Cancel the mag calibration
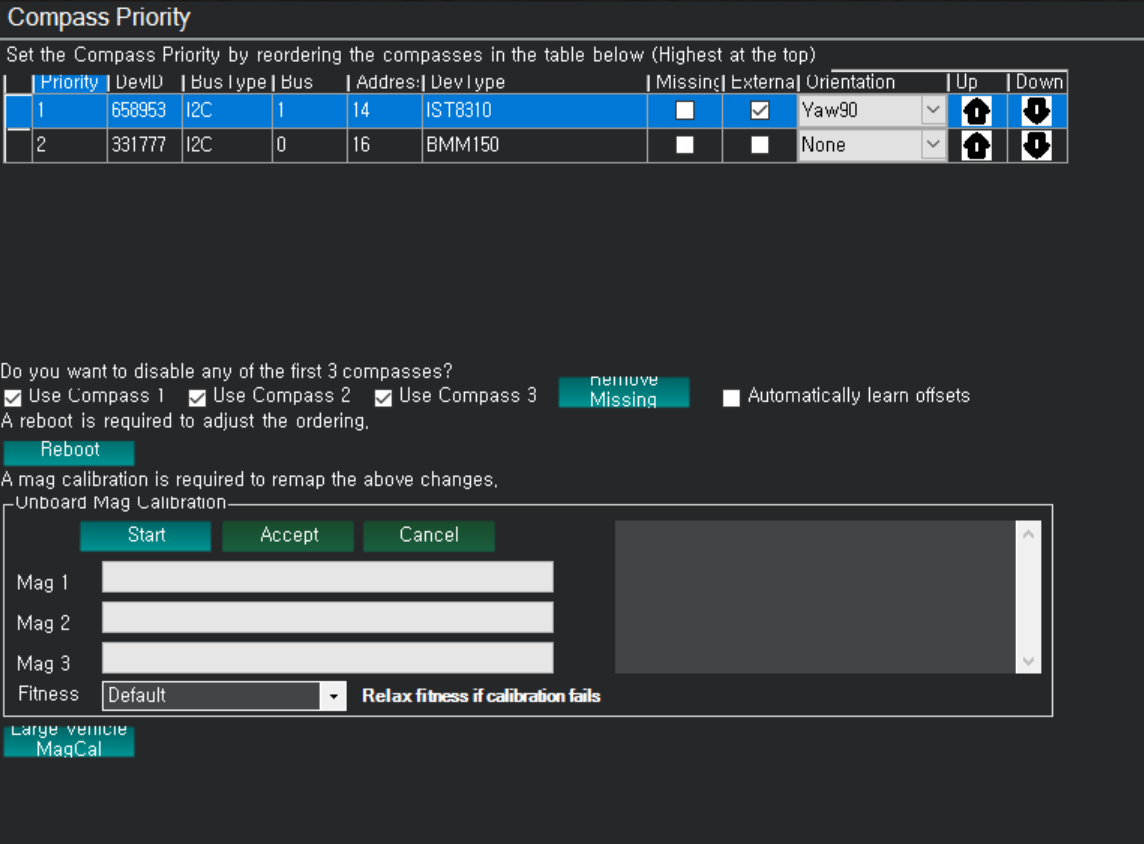The image size is (1144, 844). tap(429, 535)
